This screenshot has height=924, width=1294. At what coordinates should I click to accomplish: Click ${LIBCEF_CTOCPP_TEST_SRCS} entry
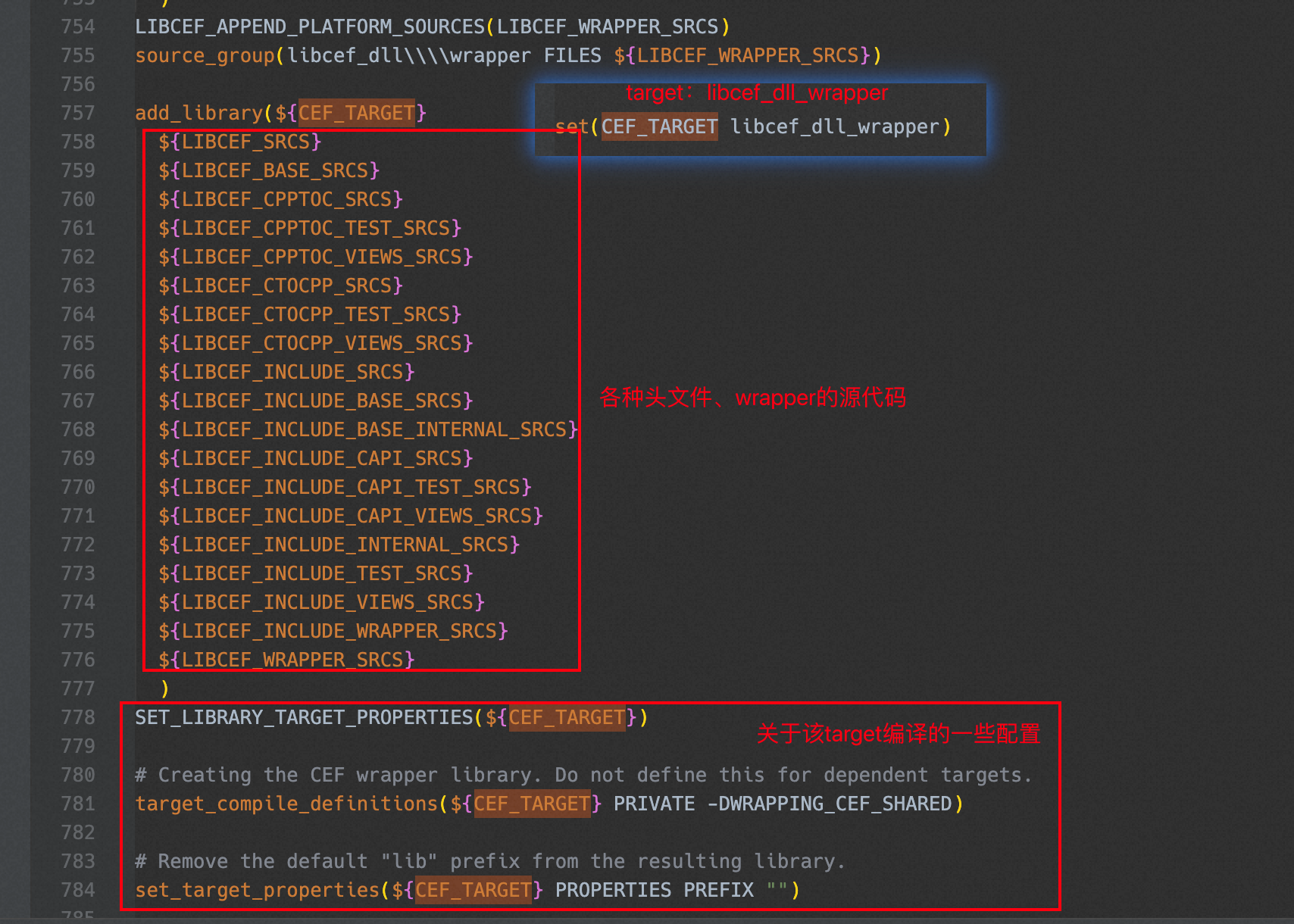tap(310, 314)
